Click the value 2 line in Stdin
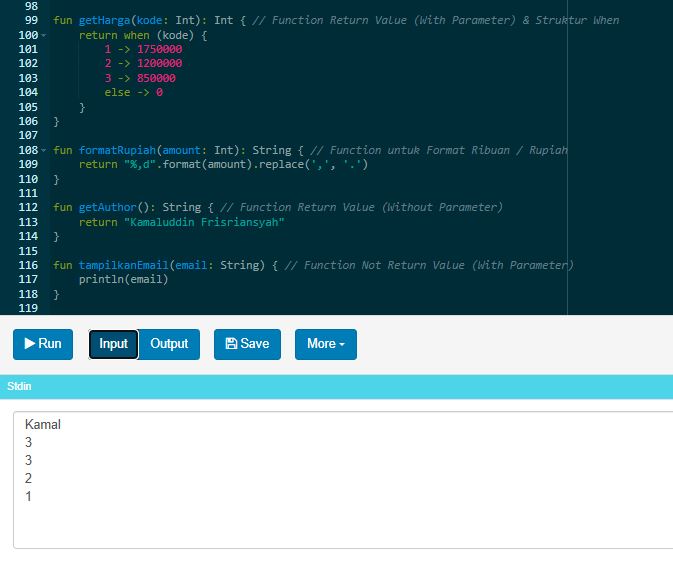Viewport: 673px width, 562px height. (x=28, y=478)
